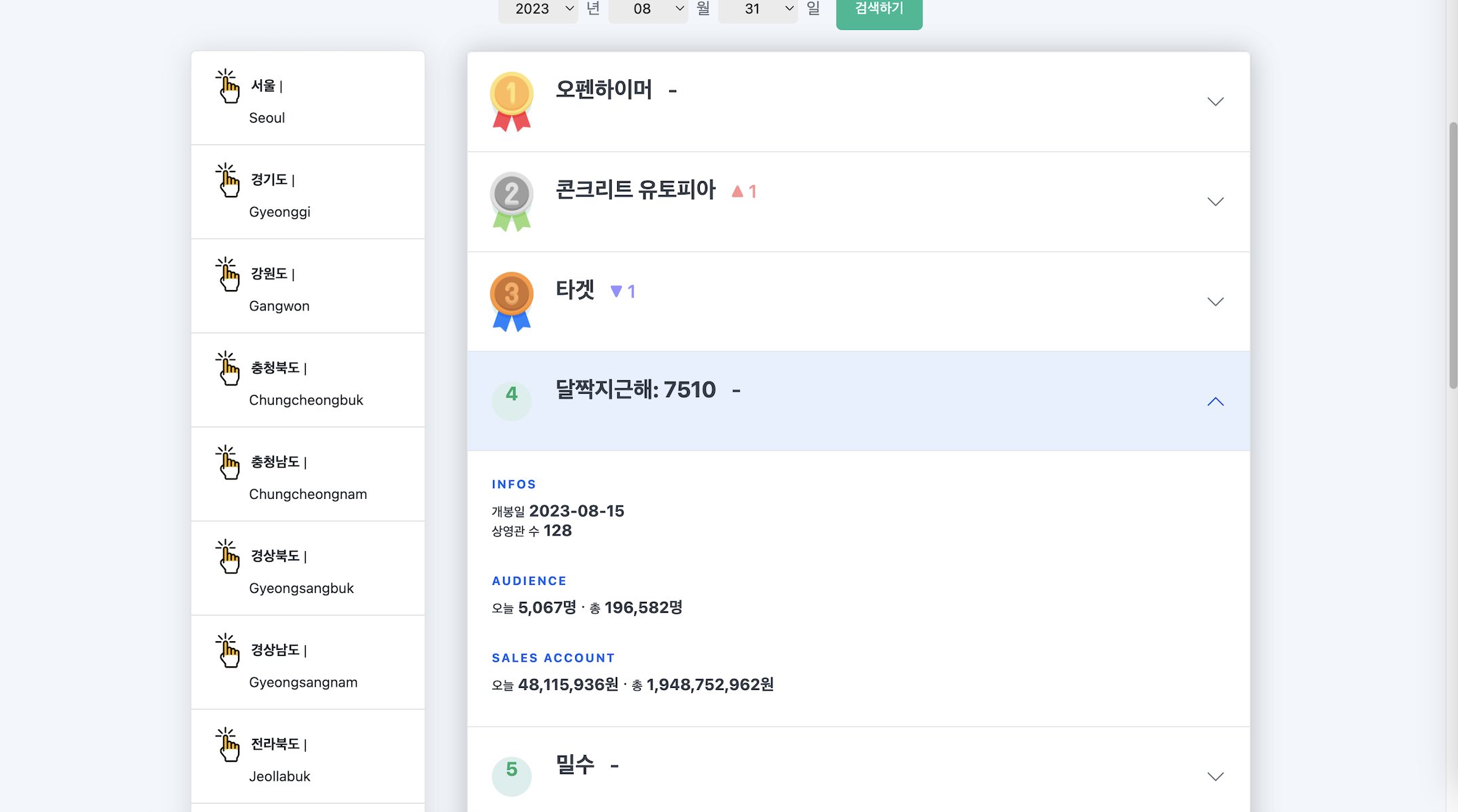This screenshot has width=1458, height=812.
Task: Click the movie title 타겟
Action: click(x=575, y=289)
